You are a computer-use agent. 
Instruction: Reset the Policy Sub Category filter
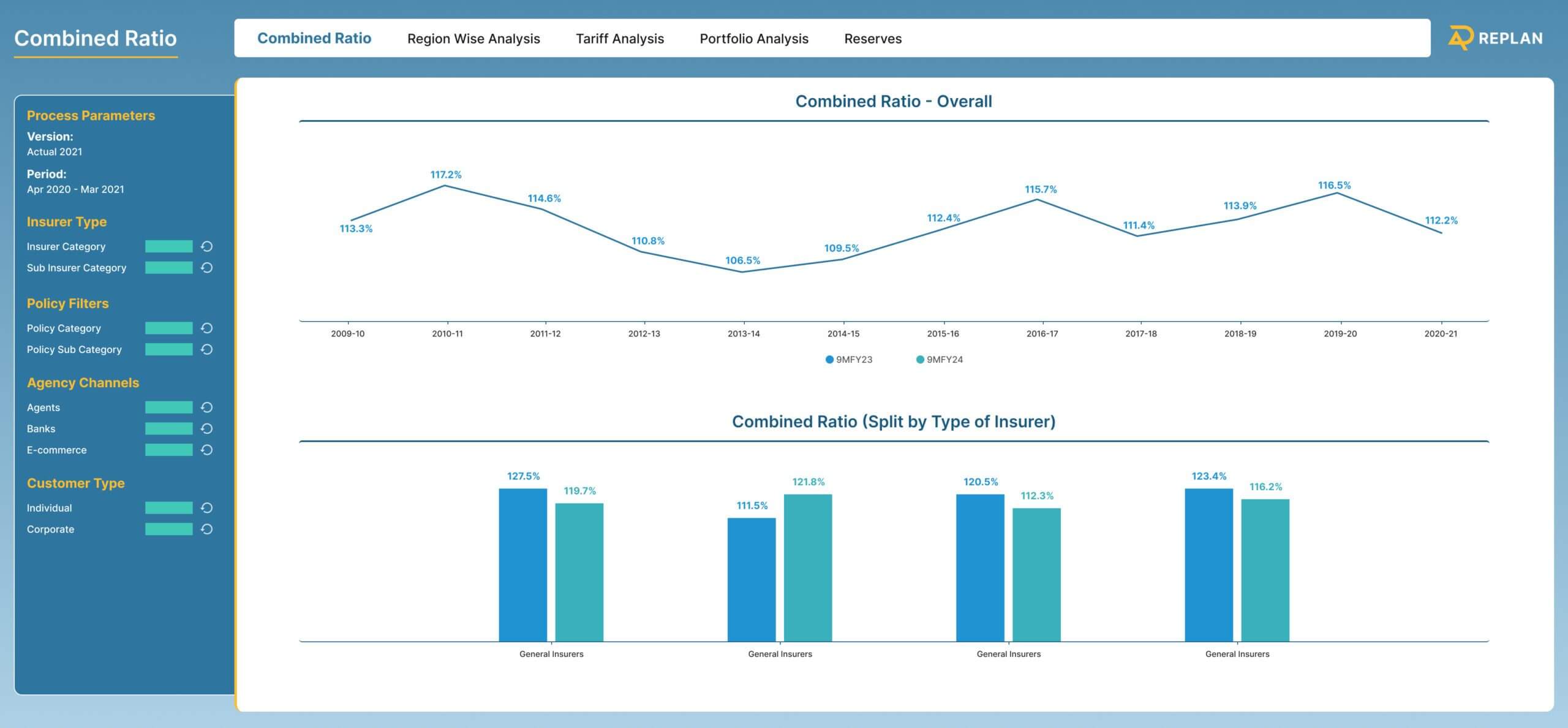tap(207, 349)
